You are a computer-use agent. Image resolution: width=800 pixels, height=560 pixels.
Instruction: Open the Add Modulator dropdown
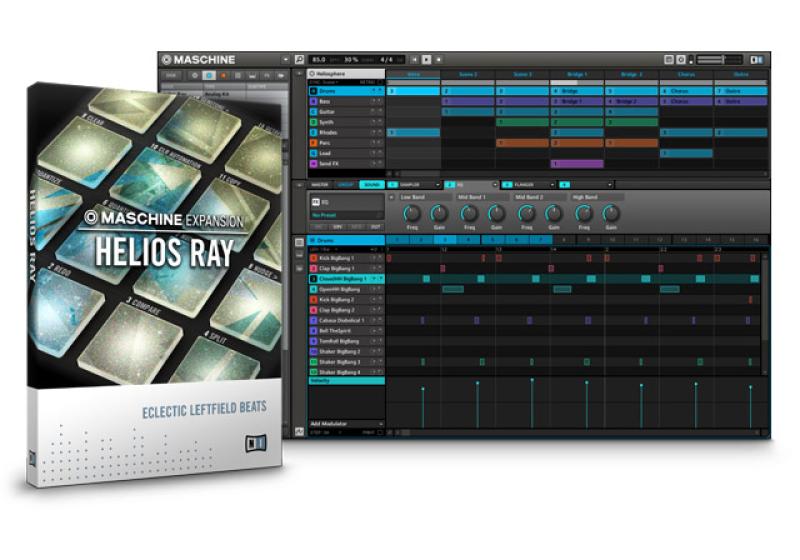(346, 424)
